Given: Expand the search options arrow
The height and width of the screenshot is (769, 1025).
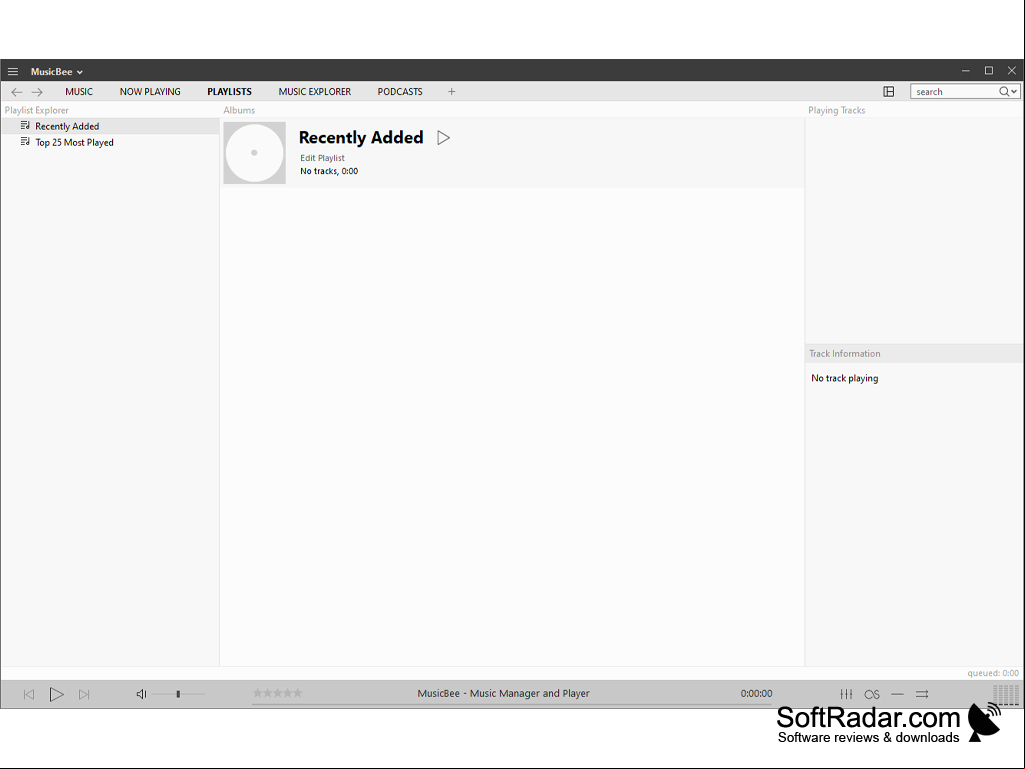Looking at the screenshot, I should (x=1014, y=92).
